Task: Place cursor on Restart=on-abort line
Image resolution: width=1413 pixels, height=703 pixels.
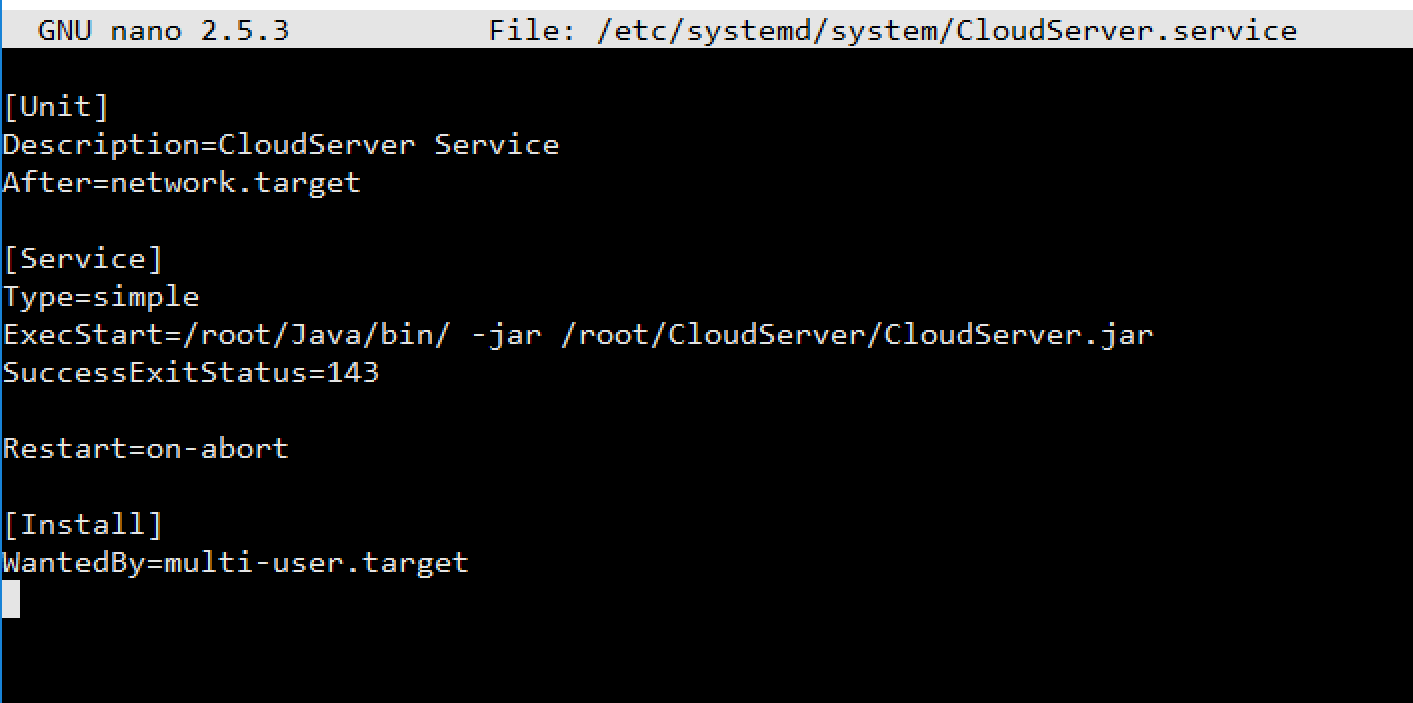Action: [x=145, y=449]
